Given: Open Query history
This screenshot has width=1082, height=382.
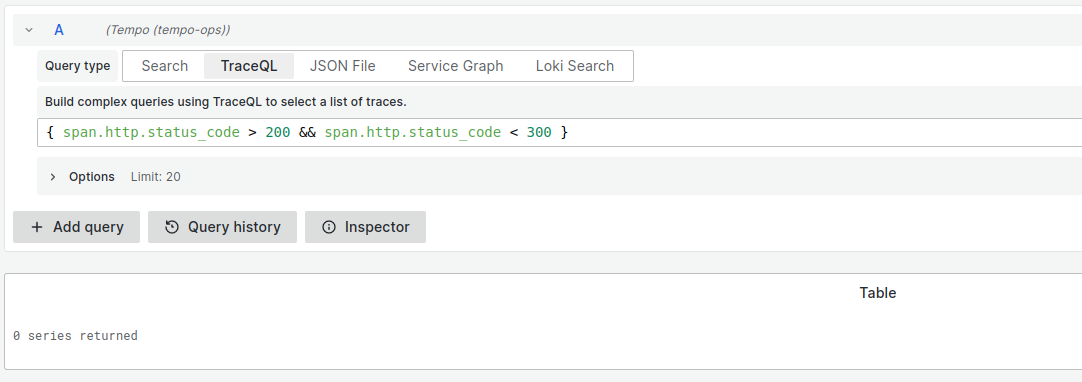Looking at the screenshot, I should click(222, 227).
